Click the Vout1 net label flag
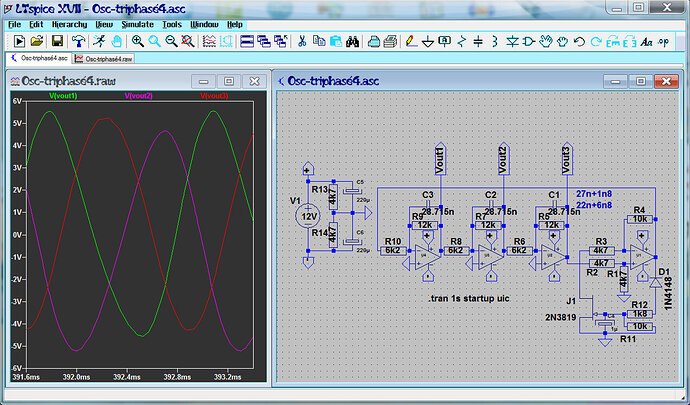Viewport: 690px width, 405px height. pyautogui.click(x=440, y=159)
